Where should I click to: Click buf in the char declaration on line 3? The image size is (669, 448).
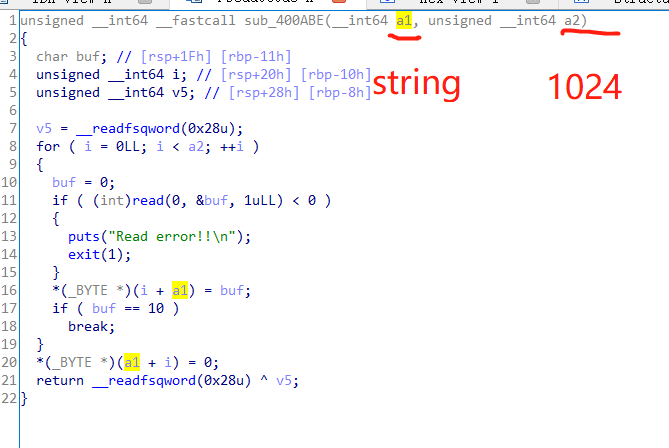88,56
